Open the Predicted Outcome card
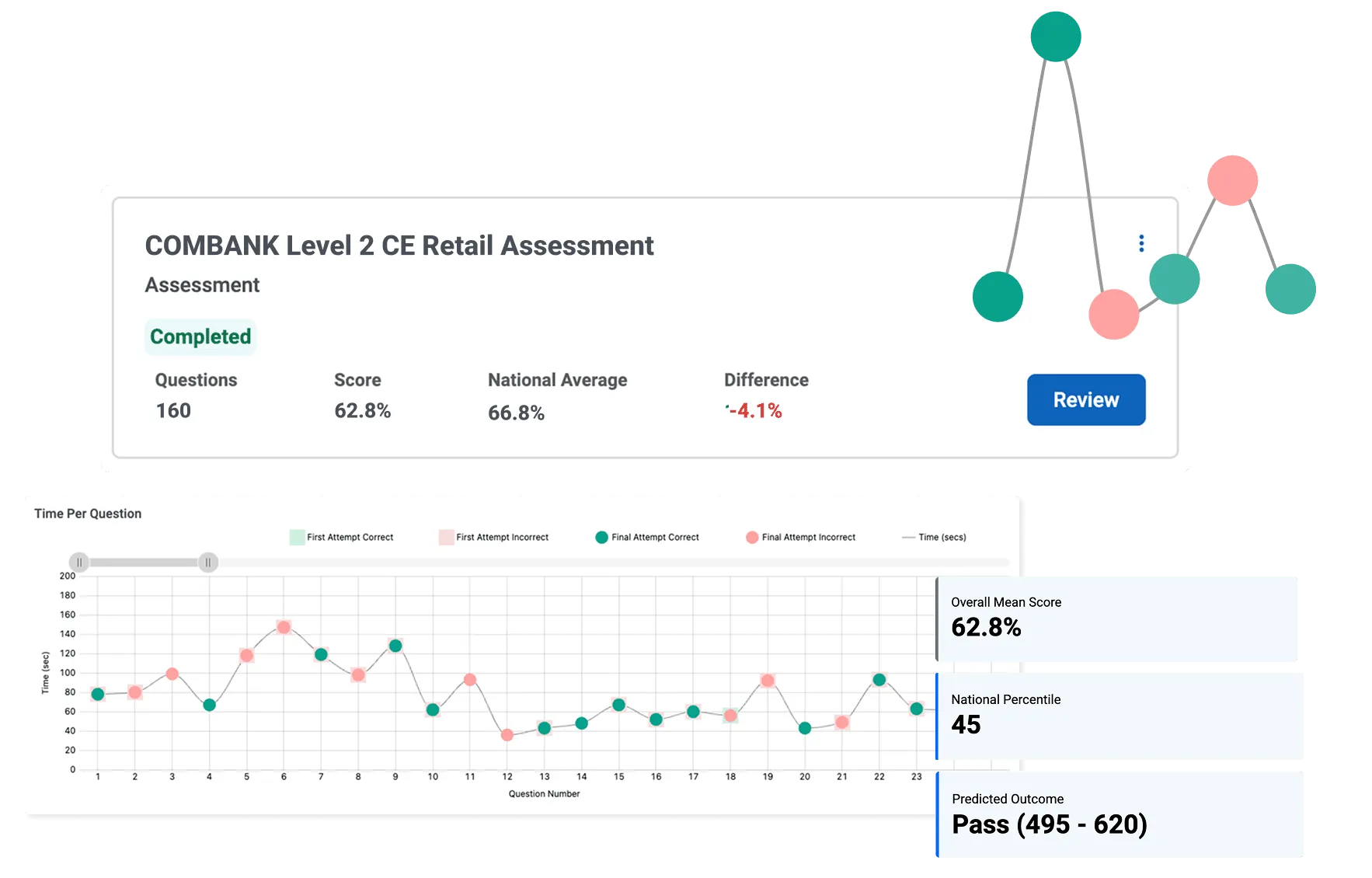1372x878 pixels. click(1119, 814)
